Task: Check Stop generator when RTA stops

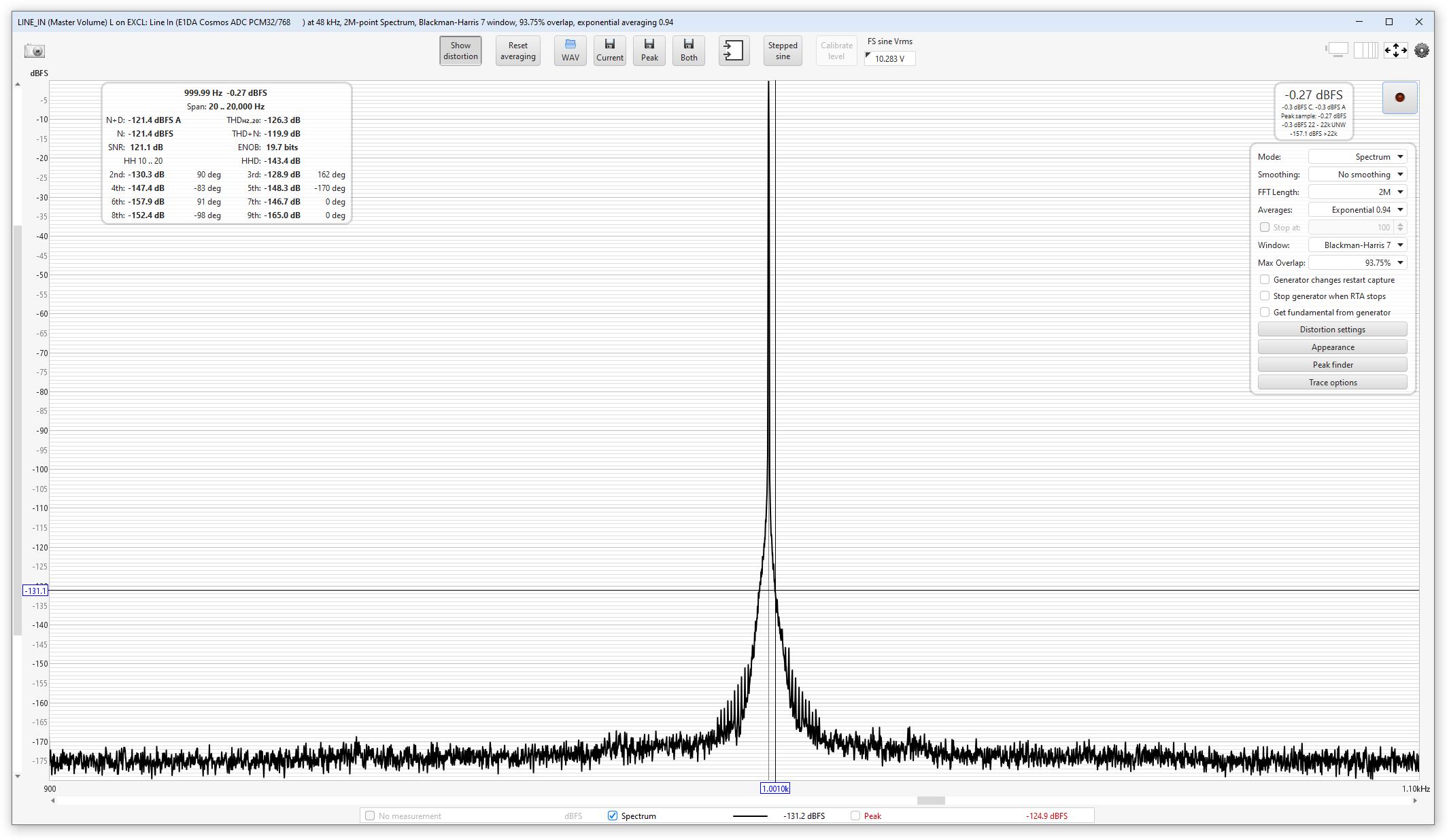Action: coord(1264,296)
